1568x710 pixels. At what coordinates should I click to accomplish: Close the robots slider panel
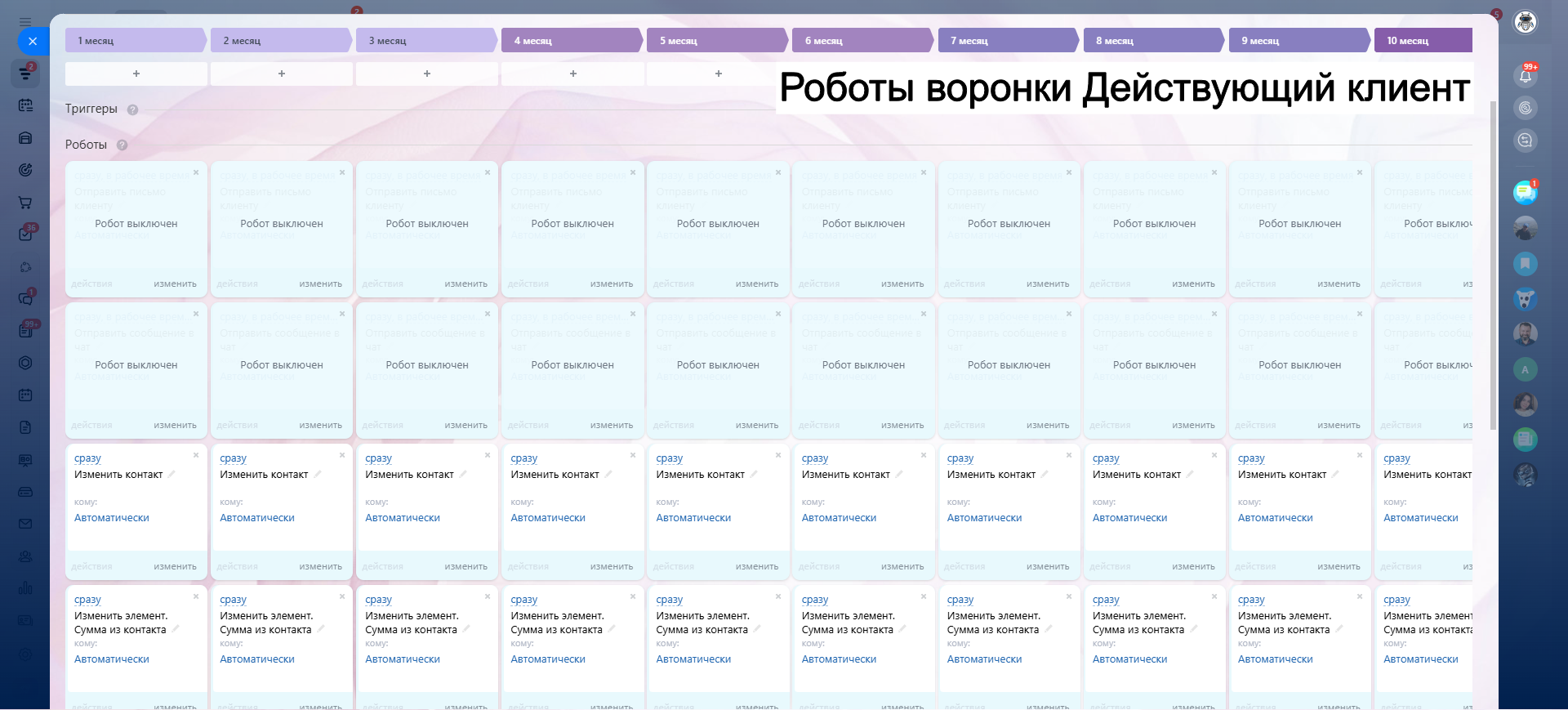(32, 41)
